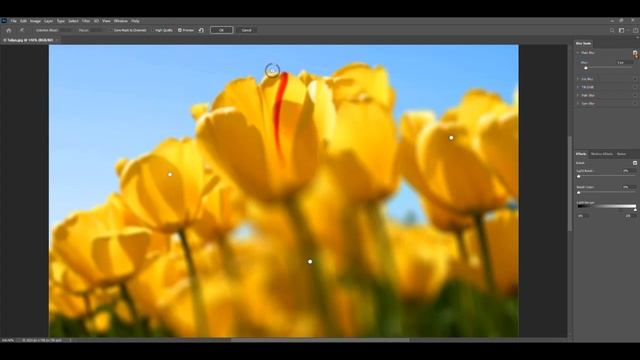Click the horizontal scrollbar below canvas
Image resolution: width=640 pixels, height=360 pixels.
320,340
